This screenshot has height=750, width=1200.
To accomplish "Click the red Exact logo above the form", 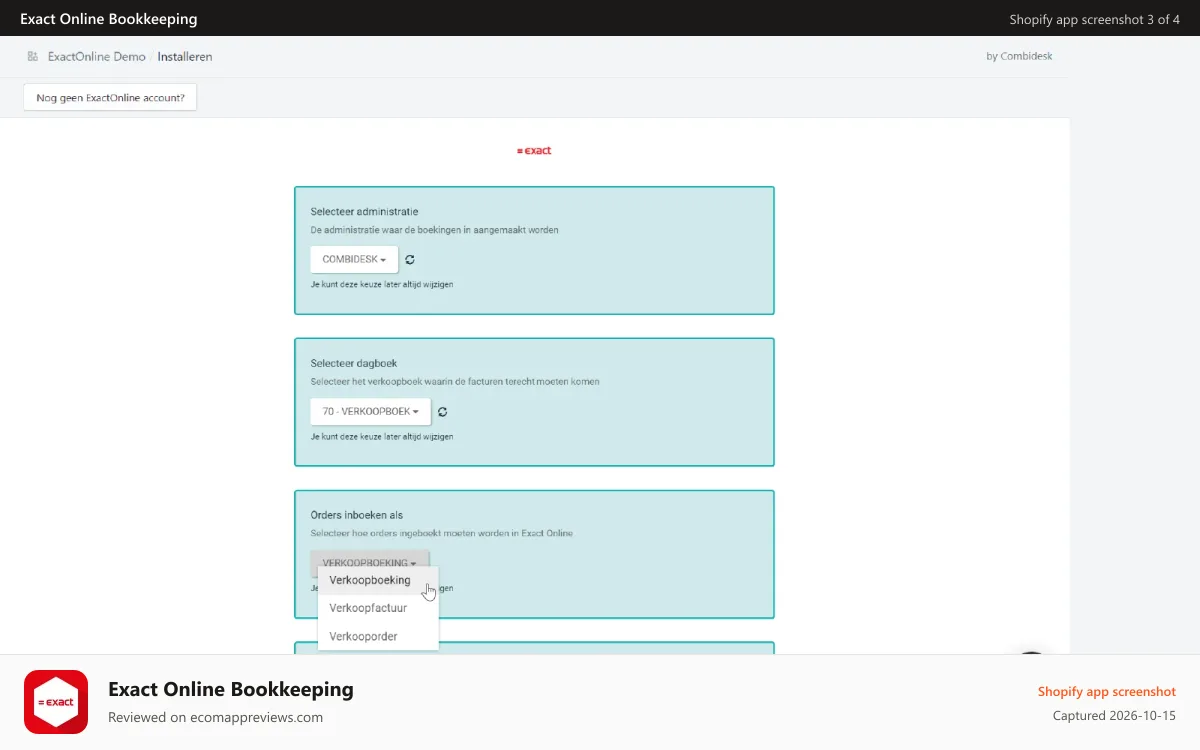I will tap(534, 151).
